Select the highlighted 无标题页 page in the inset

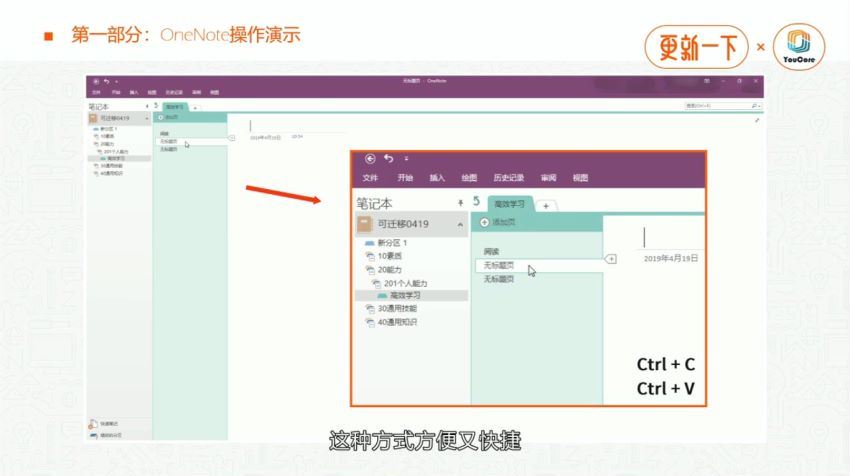[x=539, y=266]
